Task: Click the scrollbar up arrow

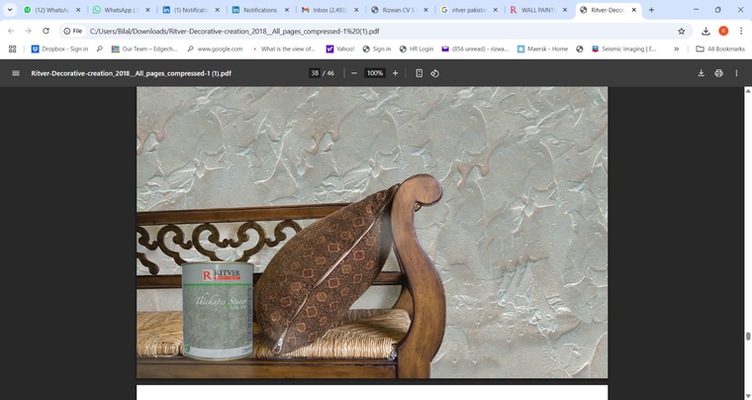Action: (748, 90)
